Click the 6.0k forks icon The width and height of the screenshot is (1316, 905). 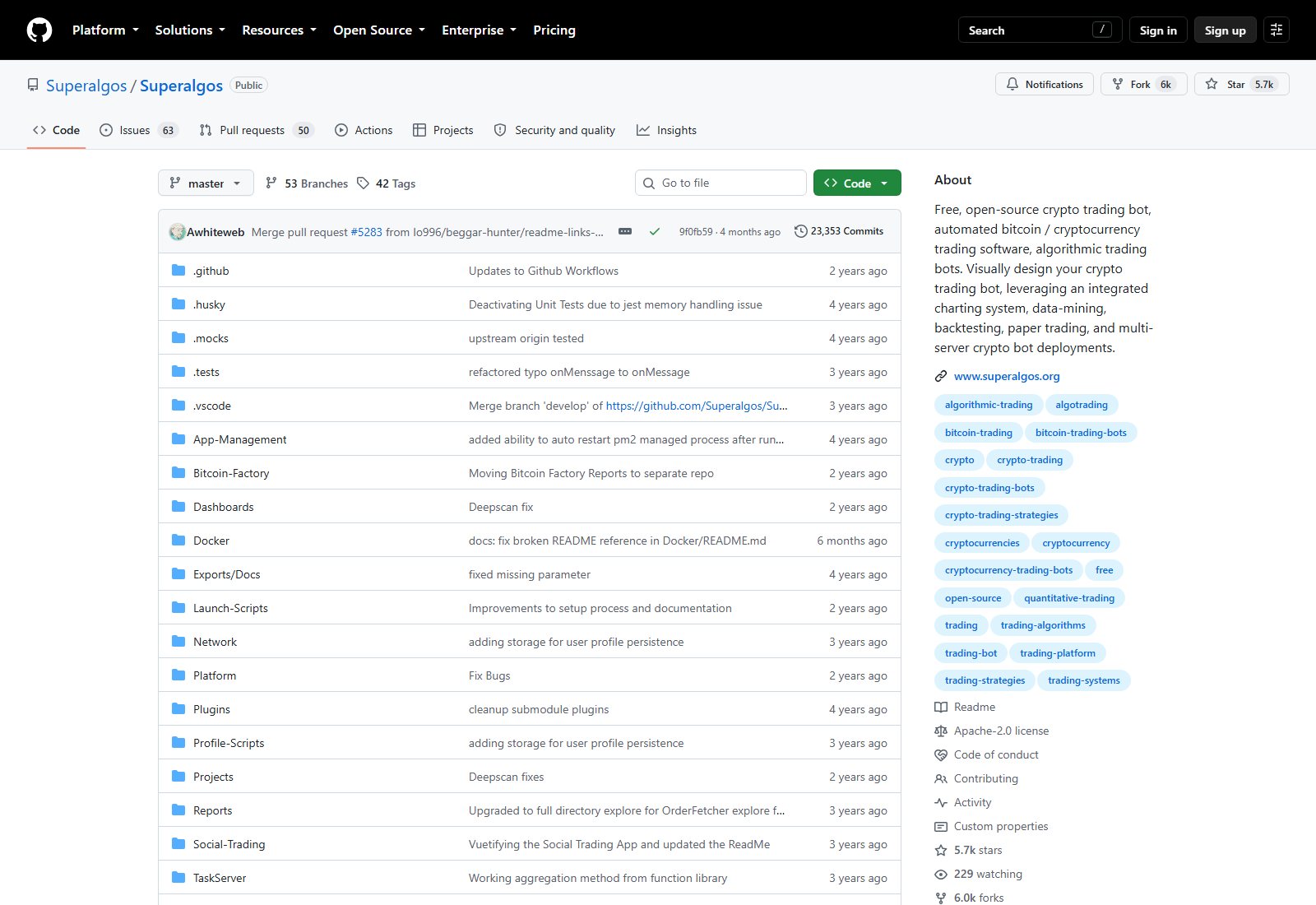tap(941, 898)
